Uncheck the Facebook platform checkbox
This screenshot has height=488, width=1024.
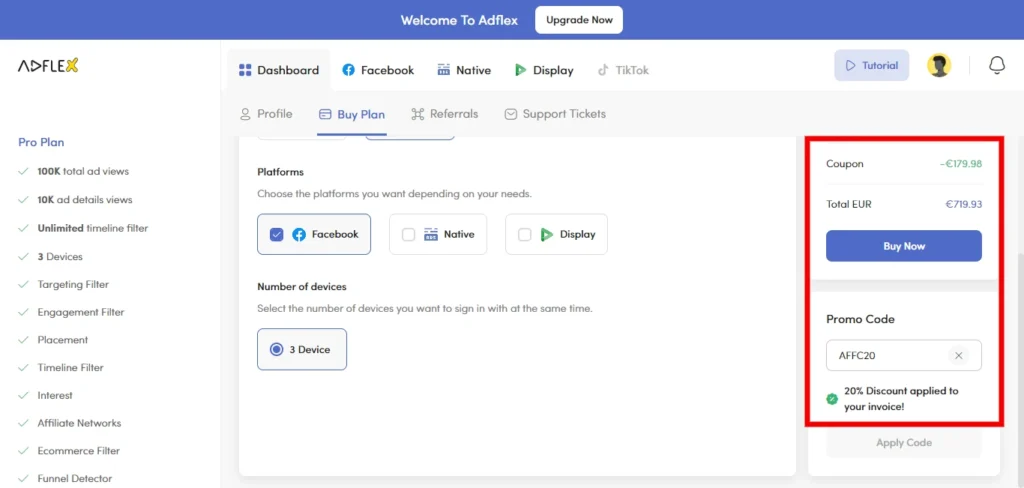click(x=276, y=235)
